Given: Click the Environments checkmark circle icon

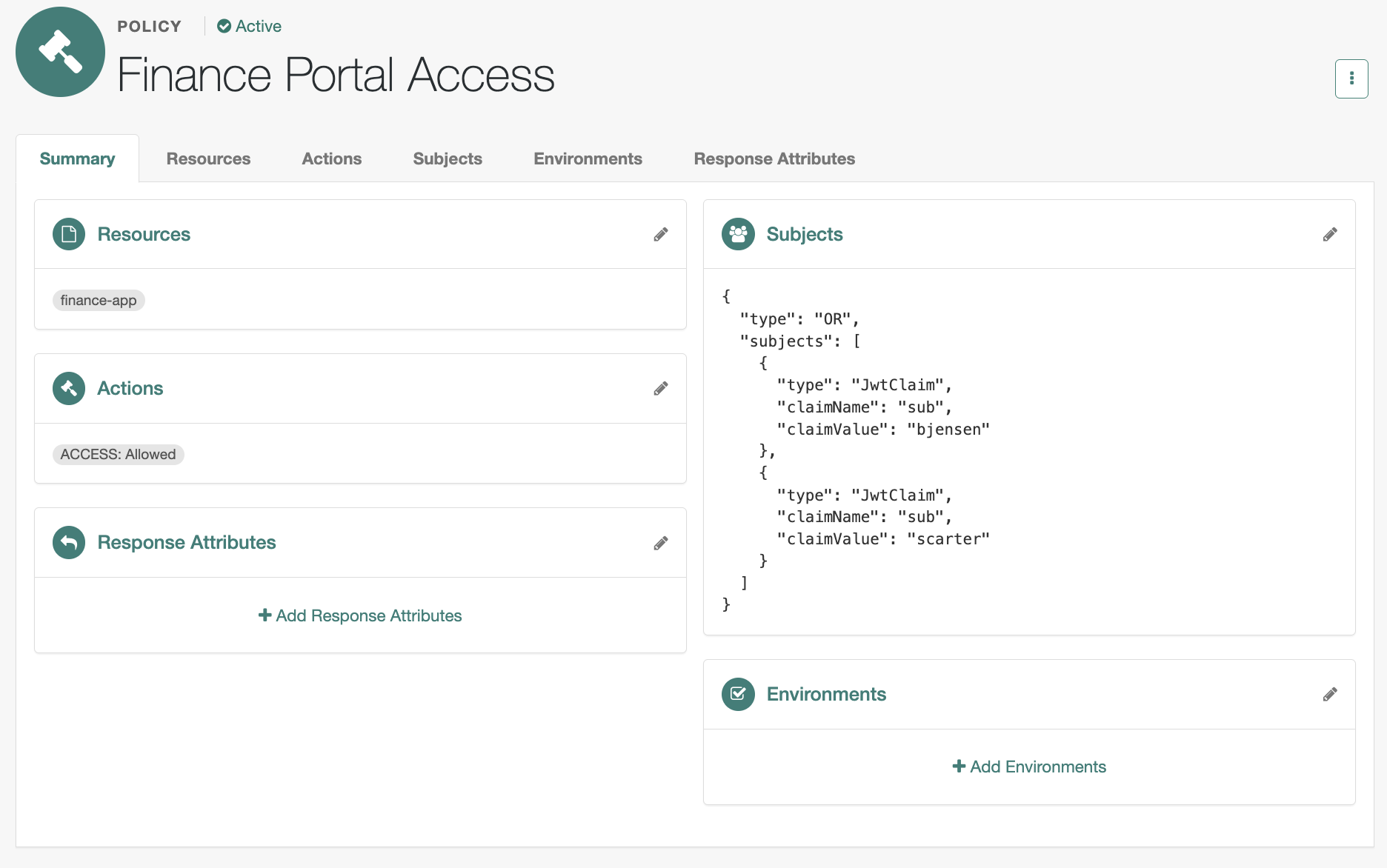Looking at the screenshot, I should click(738, 694).
